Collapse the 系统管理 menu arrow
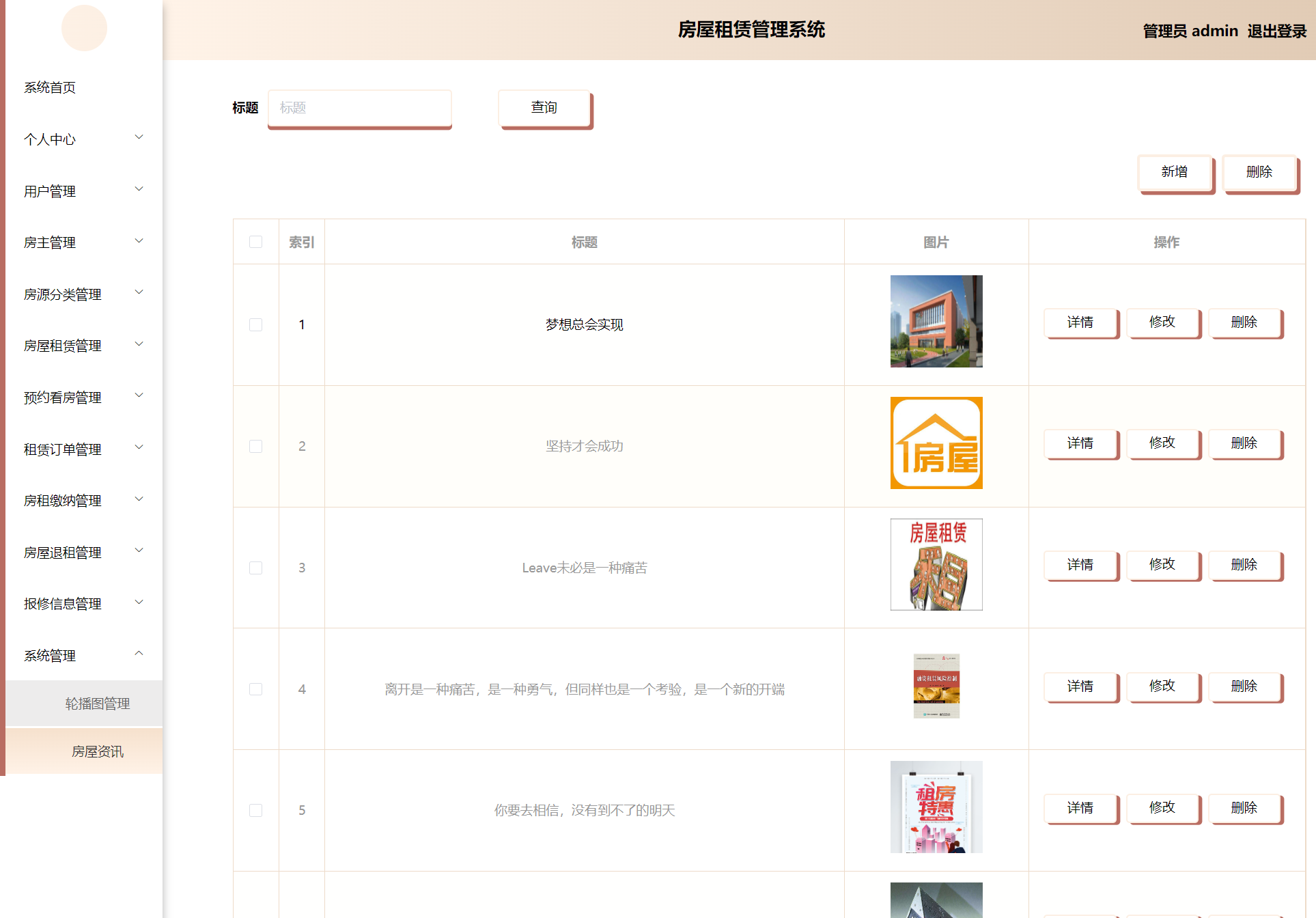 139,654
